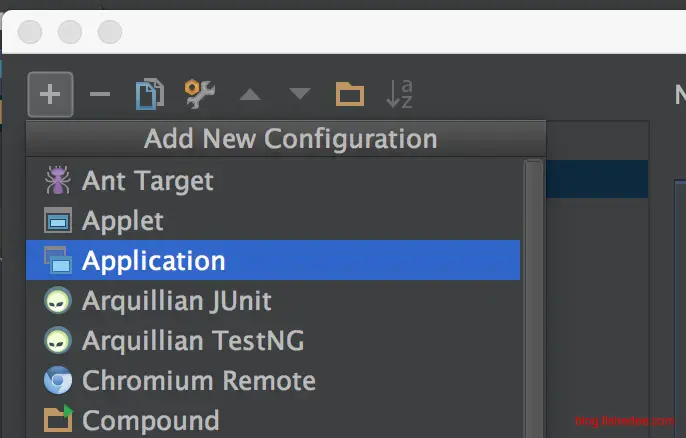Click the Ant Target ant icon
The height and width of the screenshot is (438, 686).
coord(58,181)
